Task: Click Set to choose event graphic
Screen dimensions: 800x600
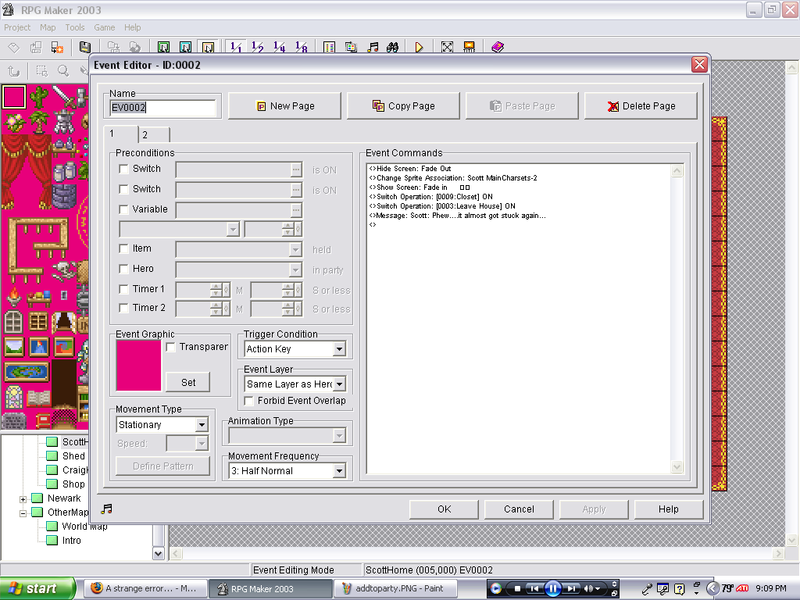Action: click(x=188, y=383)
